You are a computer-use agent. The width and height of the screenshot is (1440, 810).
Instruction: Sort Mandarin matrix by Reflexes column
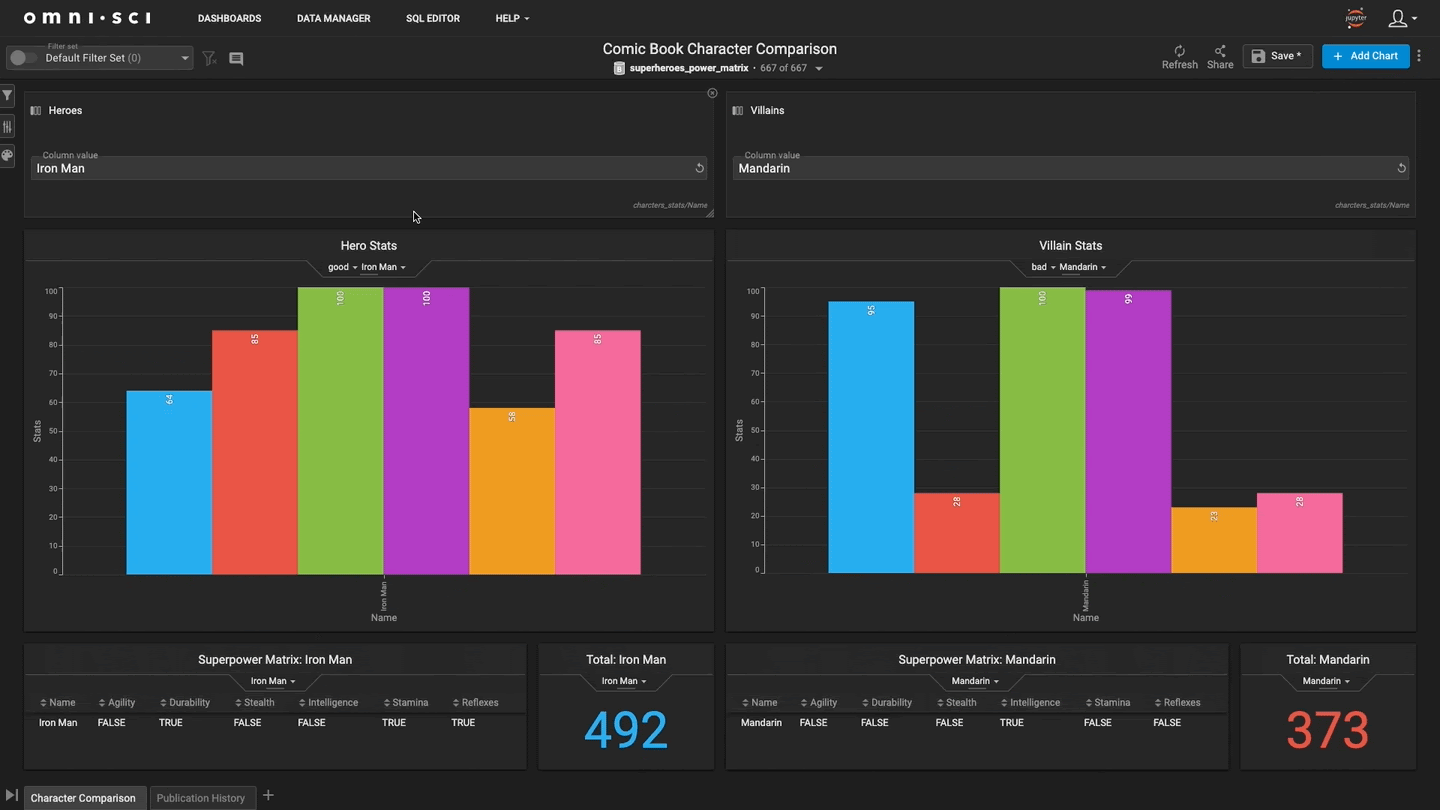click(x=1176, y=703)
